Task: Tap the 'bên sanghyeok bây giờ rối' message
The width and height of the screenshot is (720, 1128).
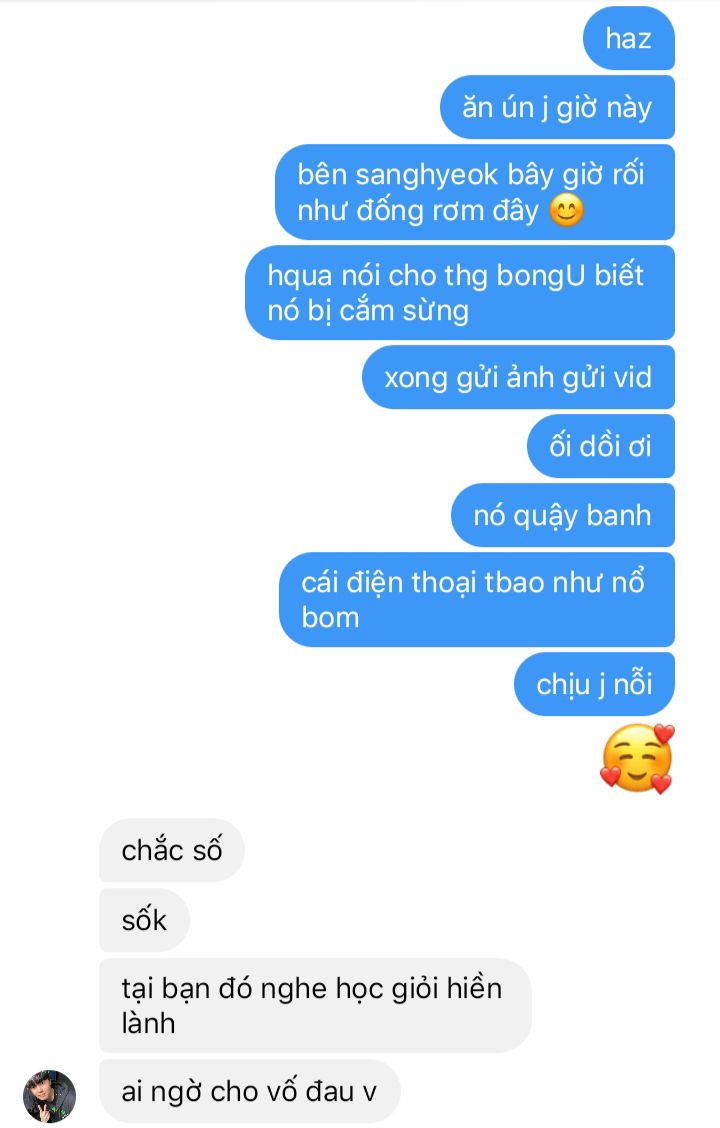Action: (475, 192)
